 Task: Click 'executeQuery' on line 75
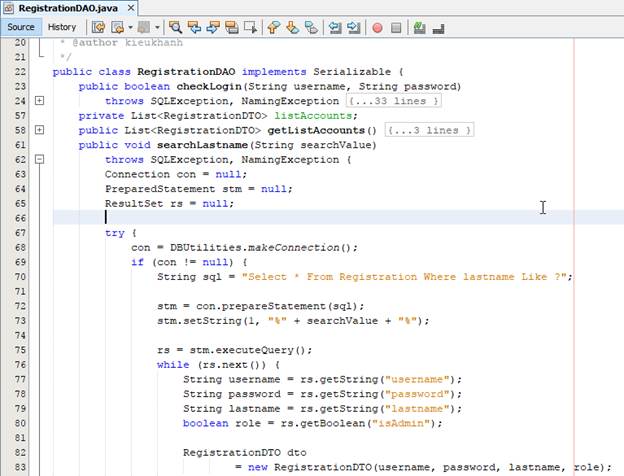click(254, 350)
